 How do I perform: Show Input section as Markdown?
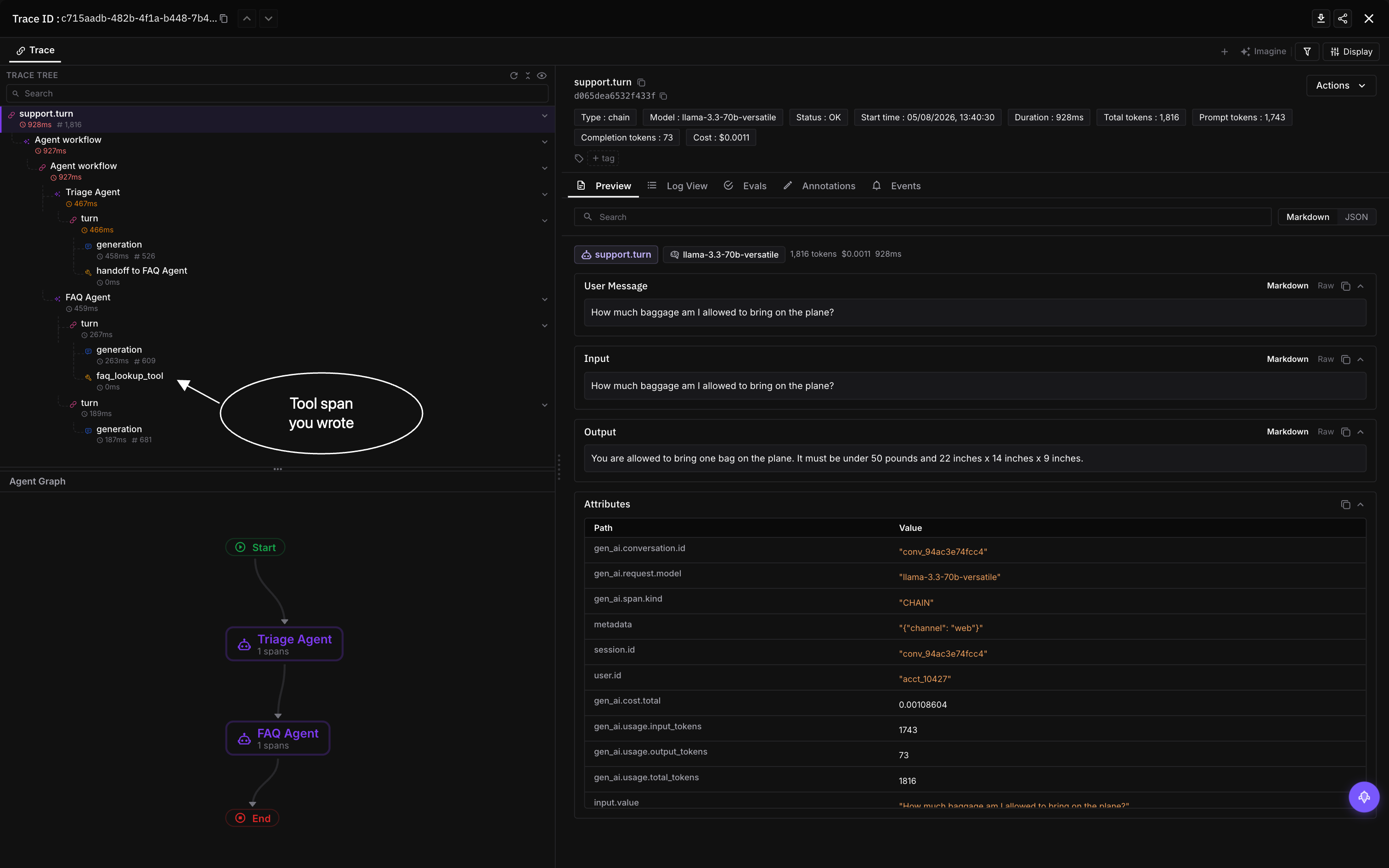tap(1287, 359)
